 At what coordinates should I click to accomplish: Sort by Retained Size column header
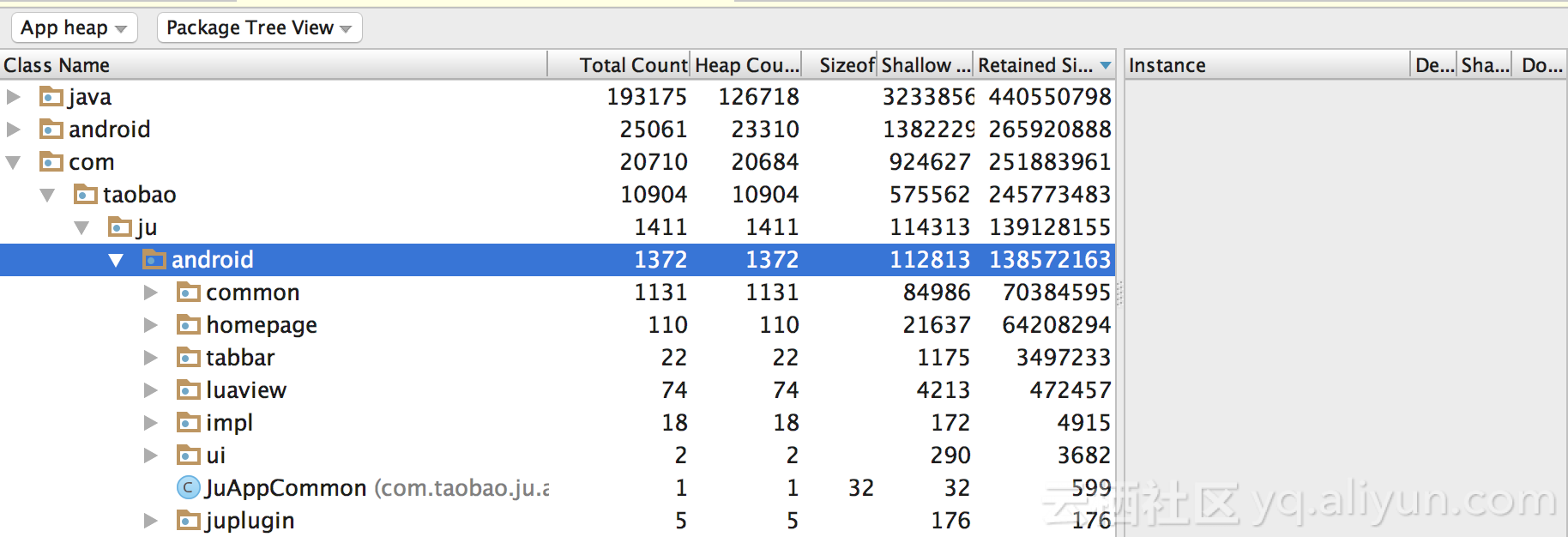click(x=1045, y=65)
